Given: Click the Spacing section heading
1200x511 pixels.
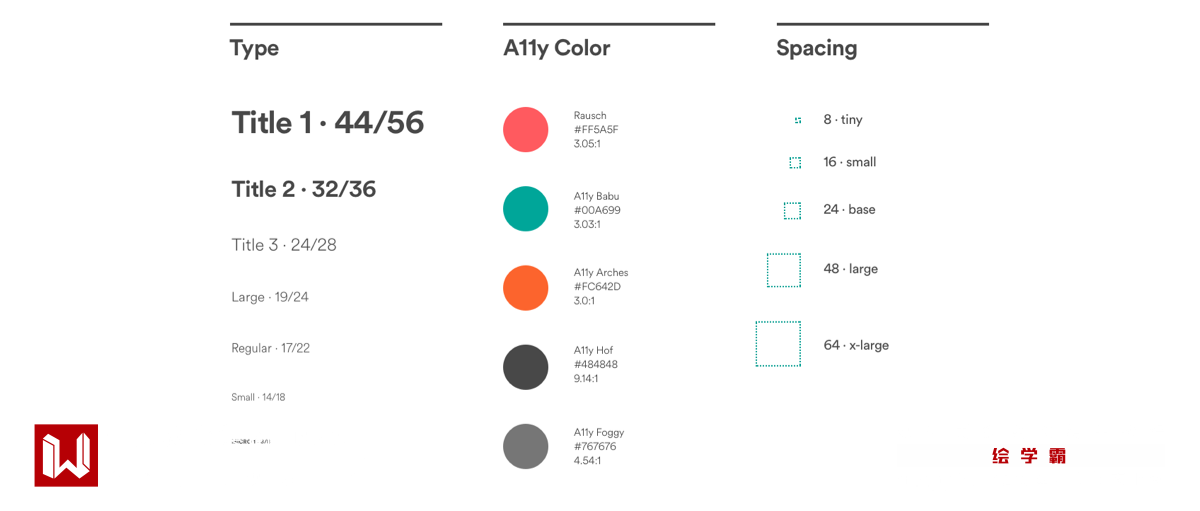Looking at the screenshot, I should (x=816, y=48).
